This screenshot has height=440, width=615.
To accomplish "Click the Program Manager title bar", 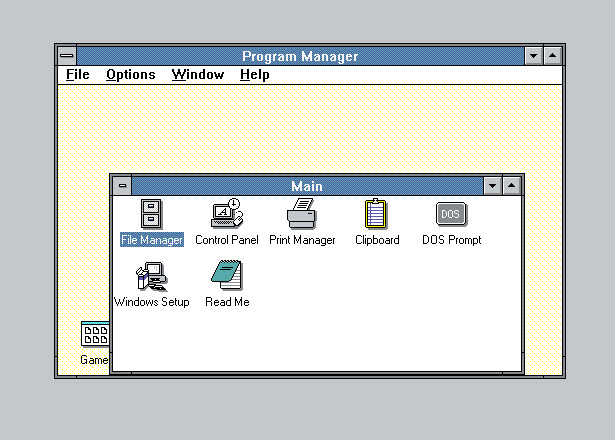I will coord(300,56).
